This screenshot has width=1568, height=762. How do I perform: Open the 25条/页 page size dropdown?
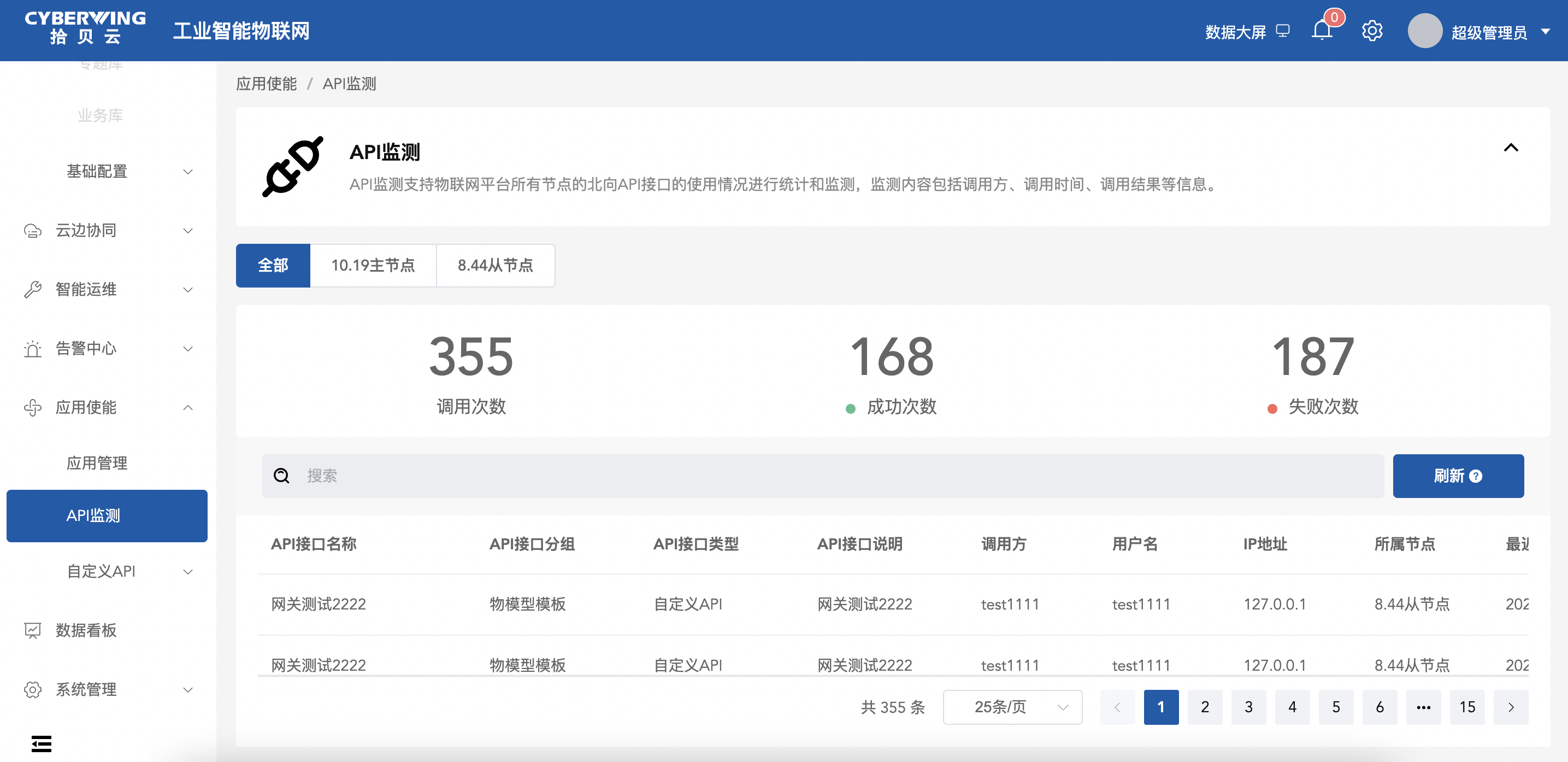[1012, 707]
